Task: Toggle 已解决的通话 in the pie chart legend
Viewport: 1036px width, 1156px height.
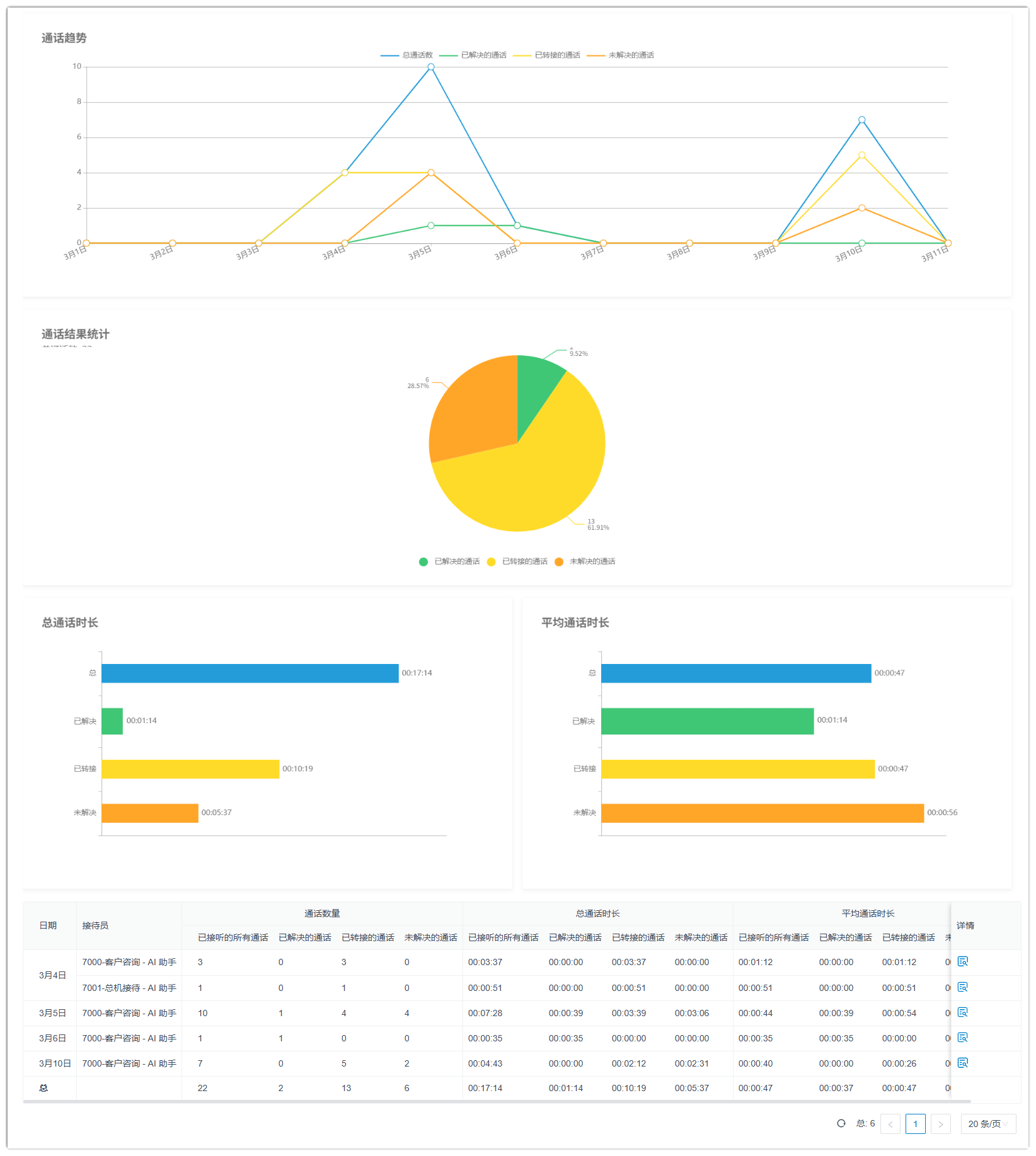Action: [x=449, y=561]
